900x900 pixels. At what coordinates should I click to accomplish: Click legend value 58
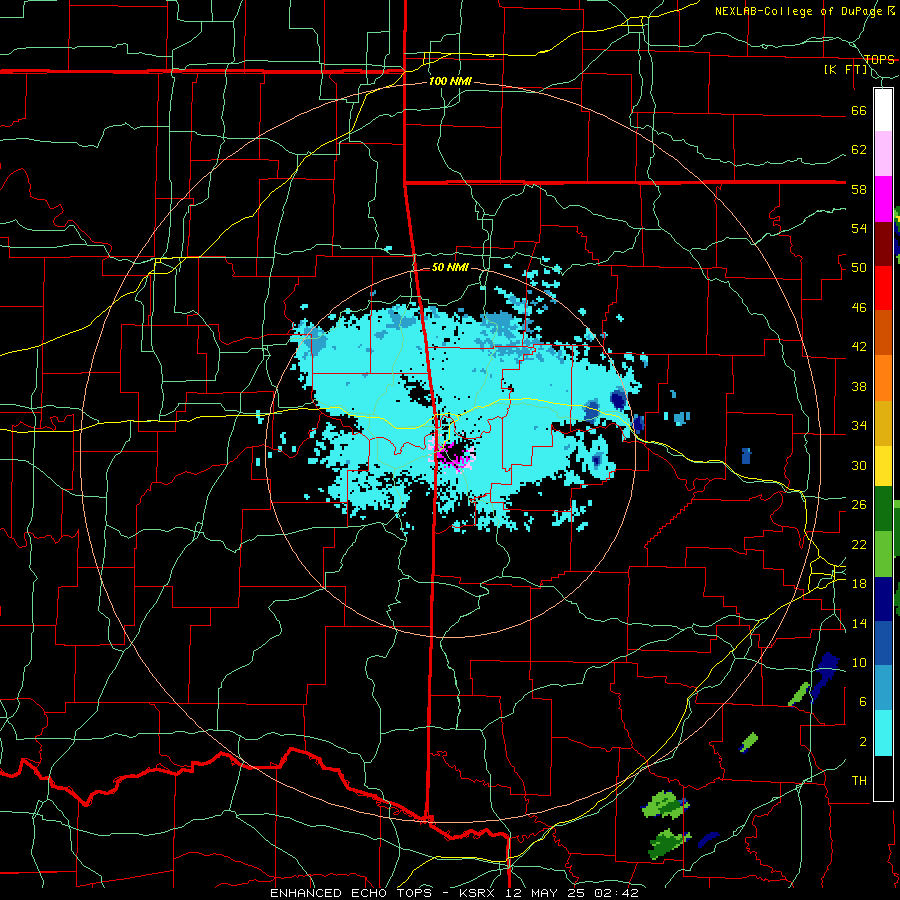click(859, 189)
